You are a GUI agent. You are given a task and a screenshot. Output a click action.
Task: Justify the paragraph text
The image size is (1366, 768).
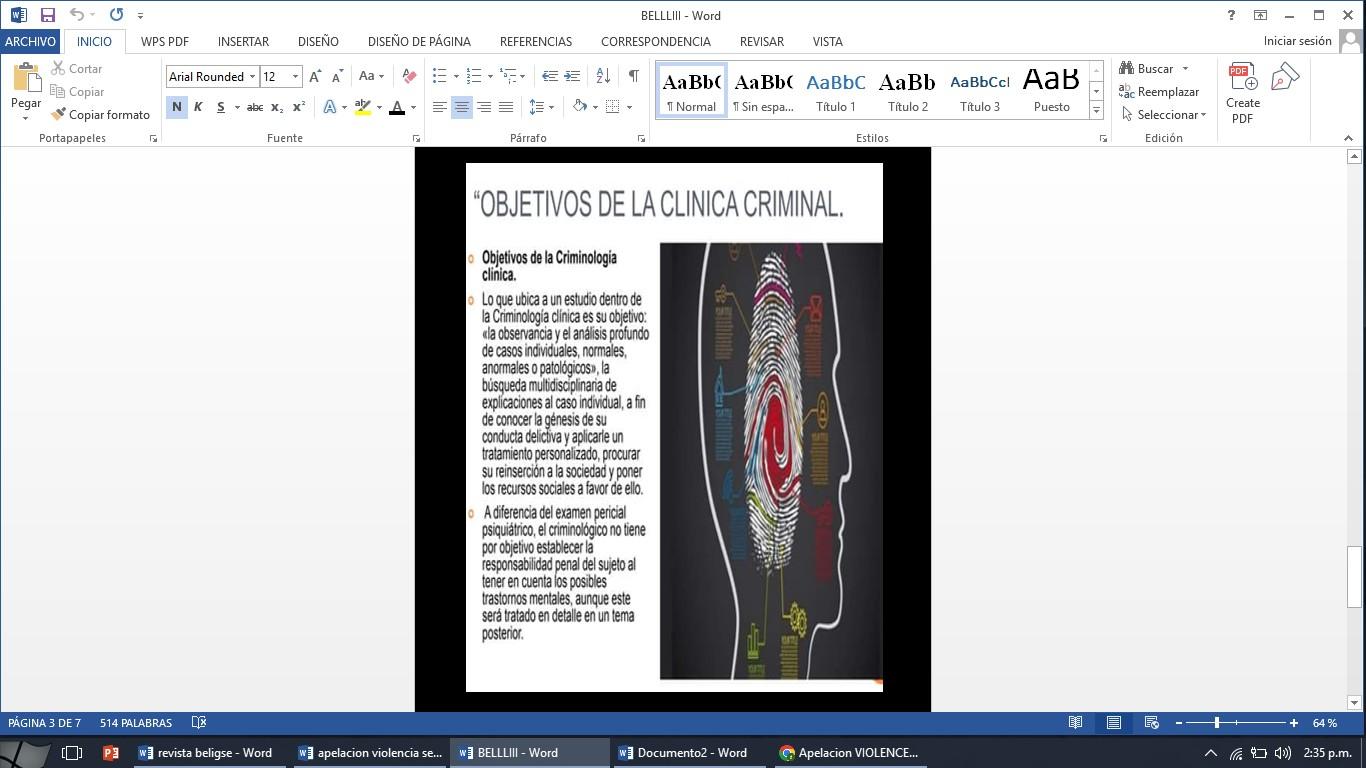coord(506,107)
